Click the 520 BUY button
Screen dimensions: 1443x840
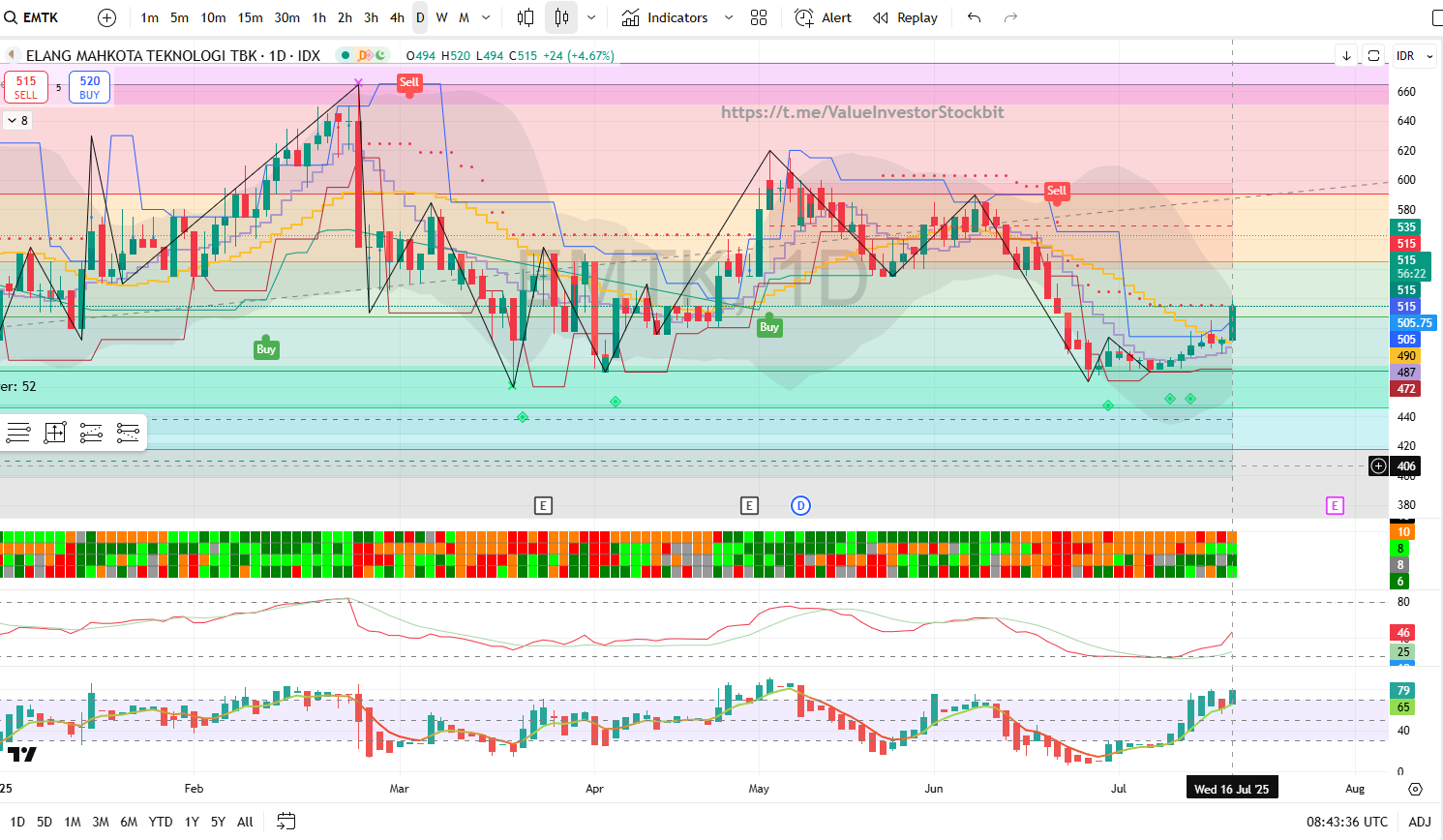pyautogui.click(x=89, y=87)
